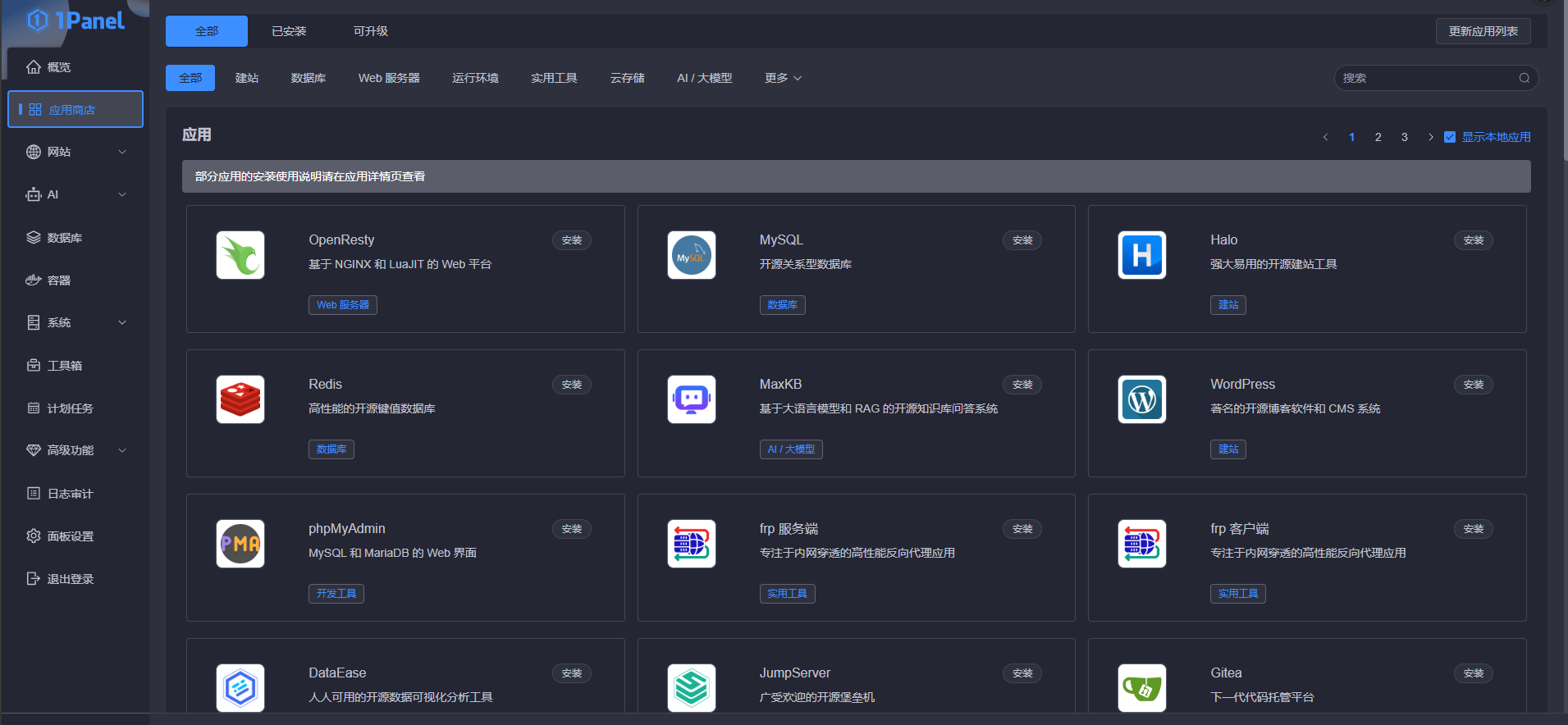Viewport: 1568px width, 725px height.
Task: Filter by AI / 大模型 category tab
Action: coord(704,78)
